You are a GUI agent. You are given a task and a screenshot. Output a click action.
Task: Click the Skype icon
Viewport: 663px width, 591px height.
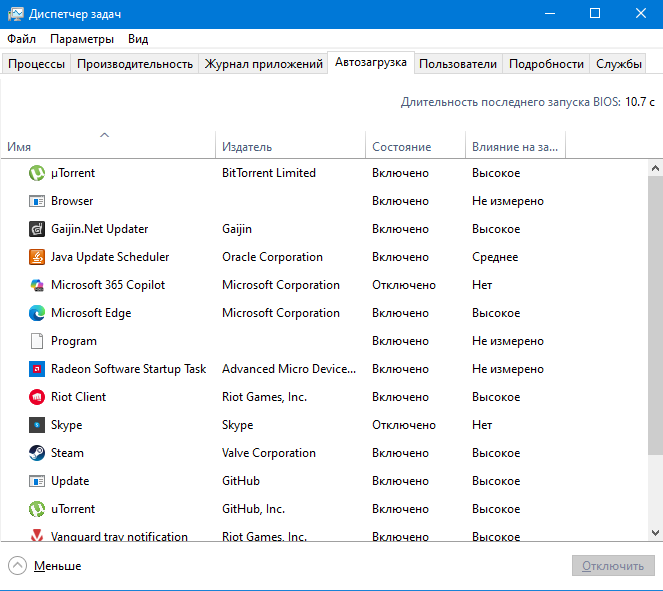click(37, 425)
